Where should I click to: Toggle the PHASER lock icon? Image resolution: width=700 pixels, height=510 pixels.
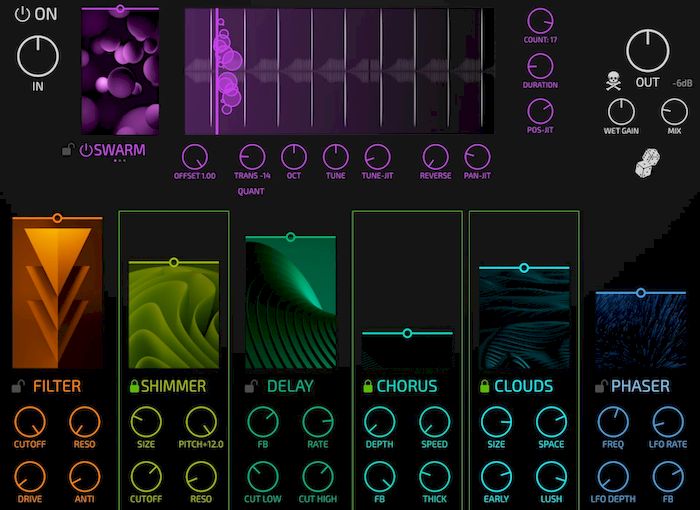point(601,386)
